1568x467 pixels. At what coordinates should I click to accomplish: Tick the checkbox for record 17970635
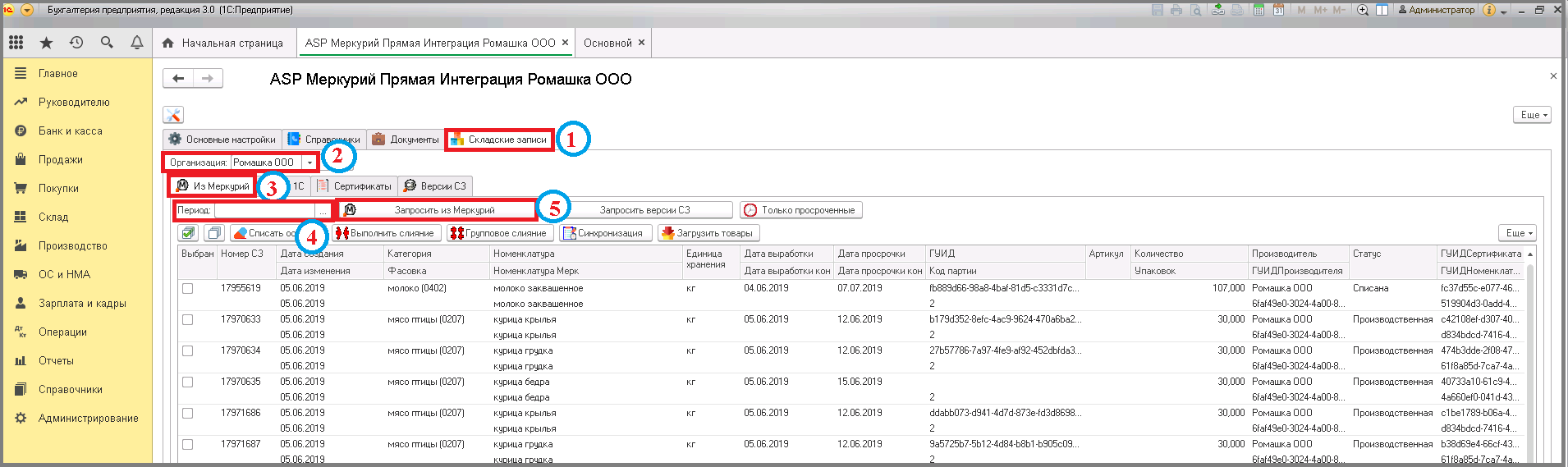coord(188,382)
